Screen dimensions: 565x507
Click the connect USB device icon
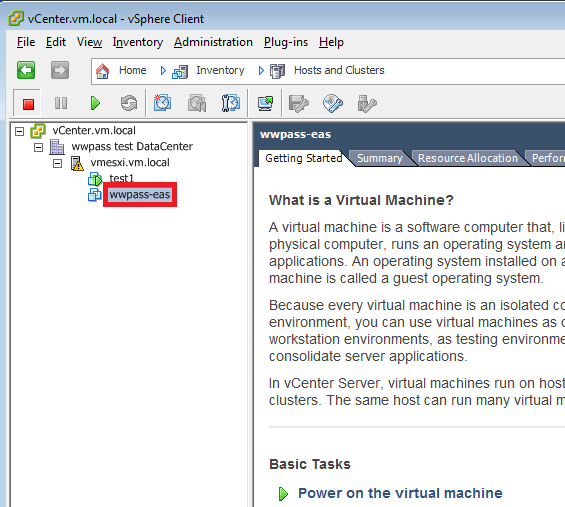pos(367,104)
